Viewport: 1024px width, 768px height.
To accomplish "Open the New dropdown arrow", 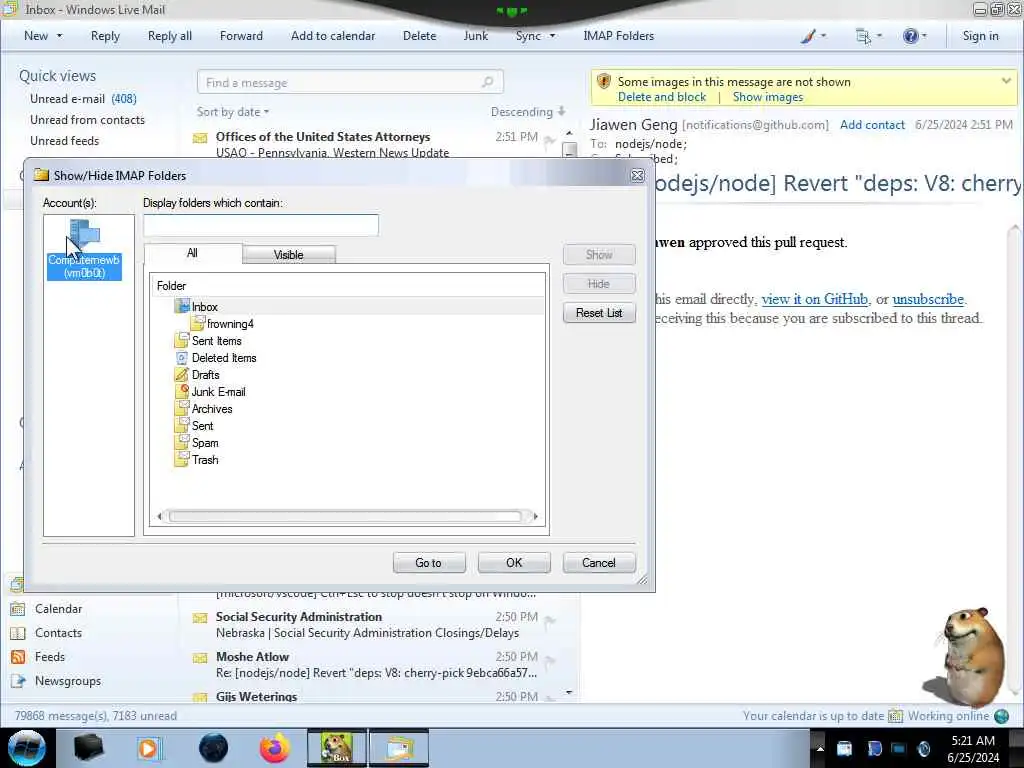I will point(59,36).
